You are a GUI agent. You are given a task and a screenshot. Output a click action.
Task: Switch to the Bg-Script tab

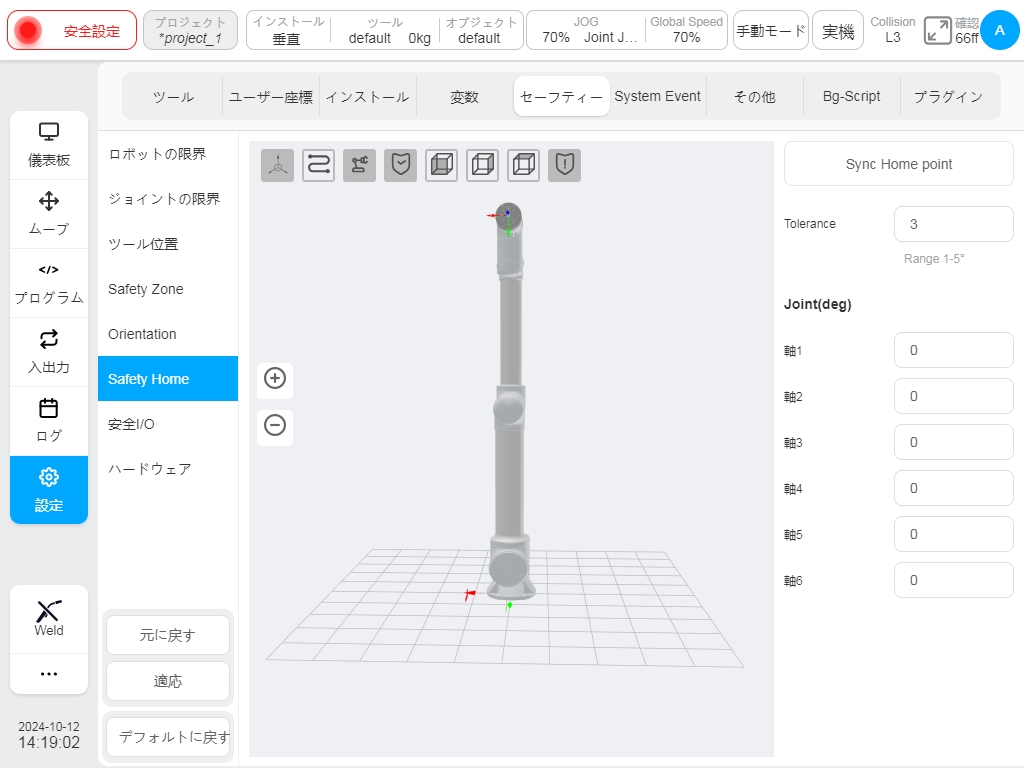(x=852, y=97)
